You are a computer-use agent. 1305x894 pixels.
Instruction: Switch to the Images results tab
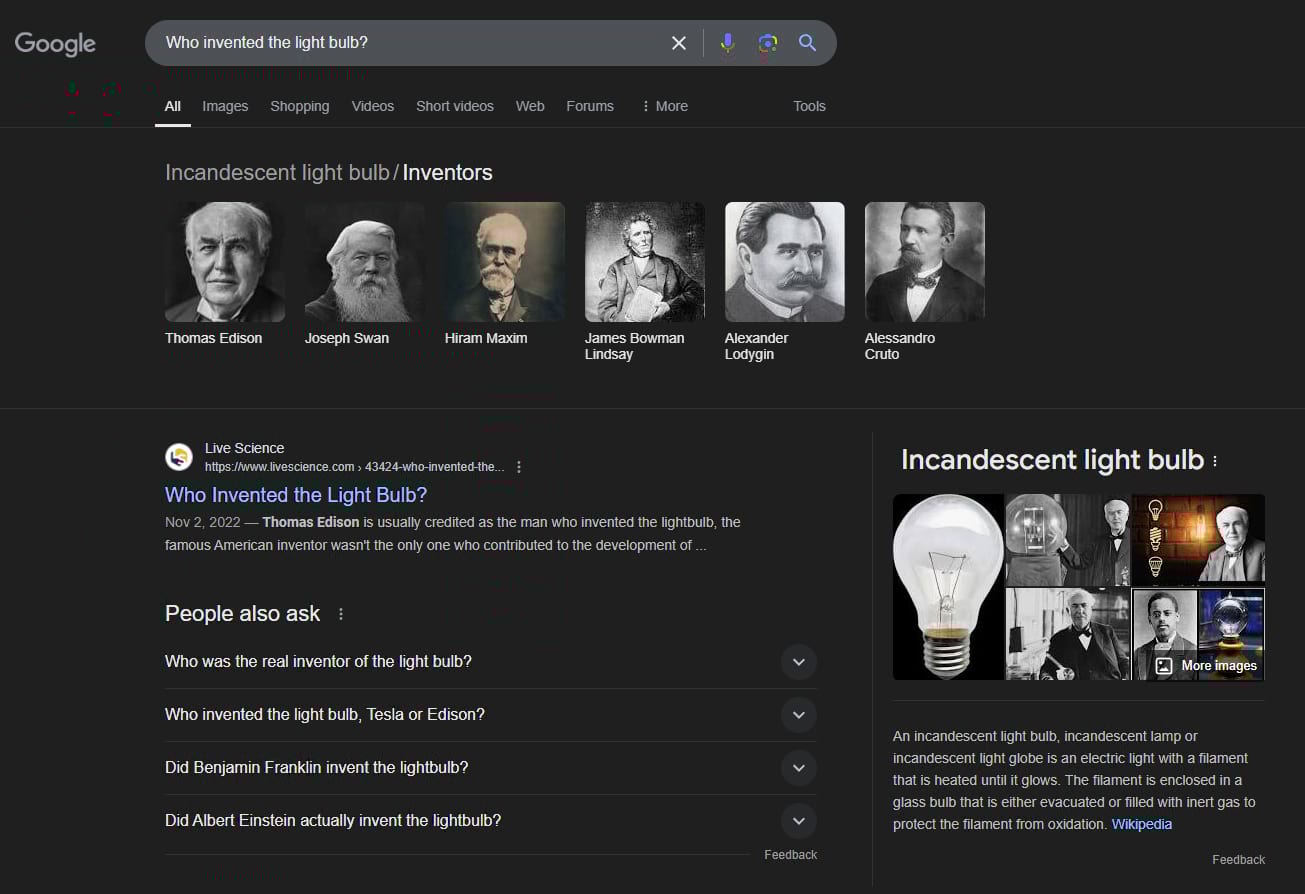(x=225, y=106)
